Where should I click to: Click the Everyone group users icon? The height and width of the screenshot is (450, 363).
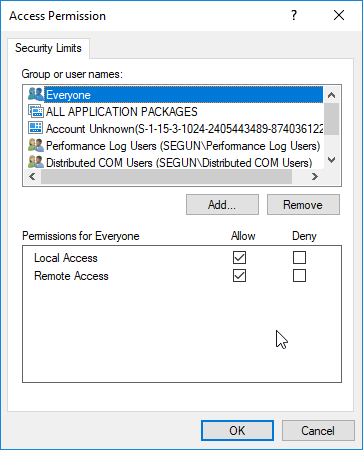point(36,95)
